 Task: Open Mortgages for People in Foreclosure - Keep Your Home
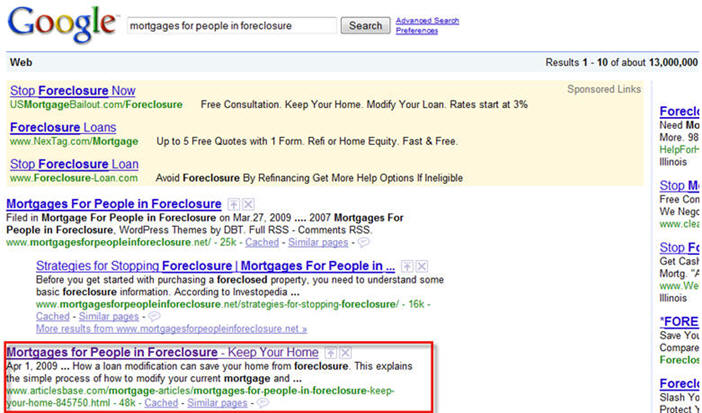tap(163, 352)
